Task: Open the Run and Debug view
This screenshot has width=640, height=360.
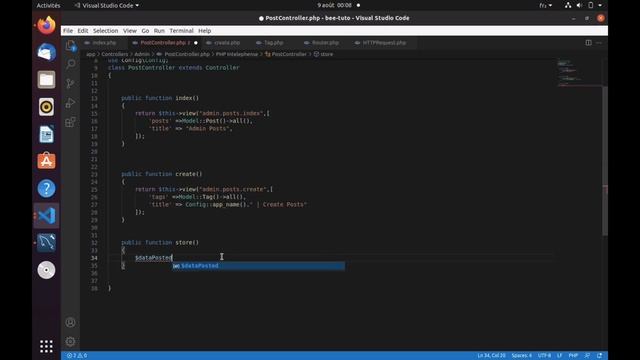Action: 71,103
